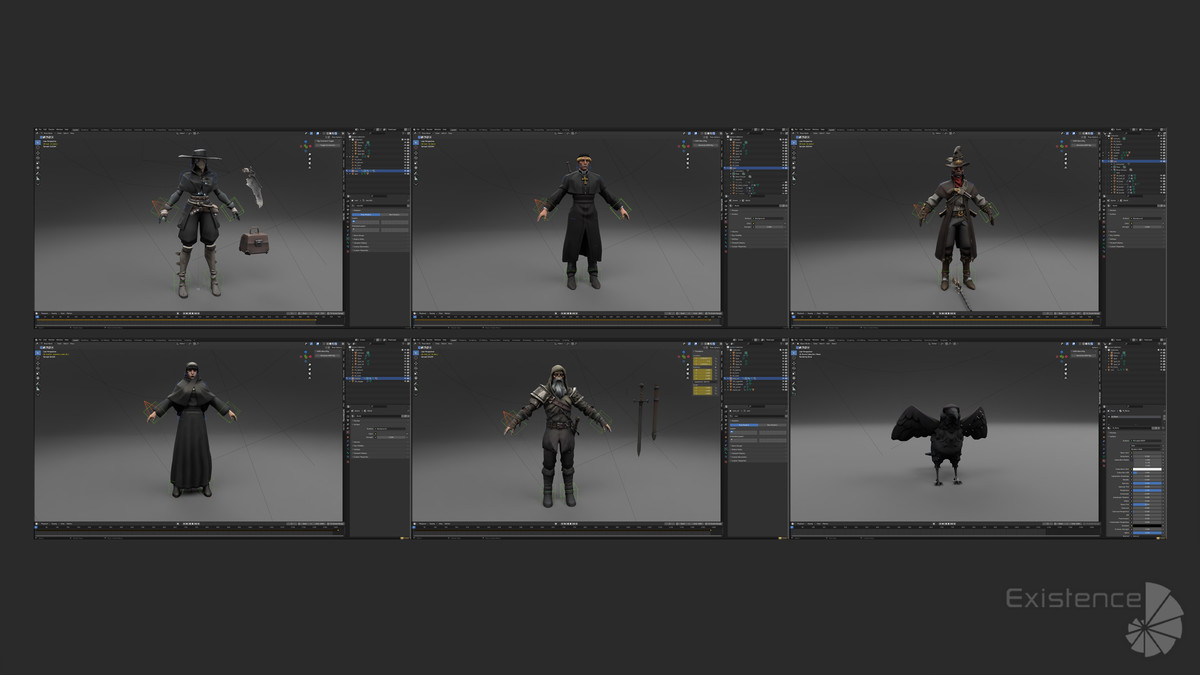1200x675 pixels.
Task: Select Move tool in plague doctor window
Action: tap(38, 153)
